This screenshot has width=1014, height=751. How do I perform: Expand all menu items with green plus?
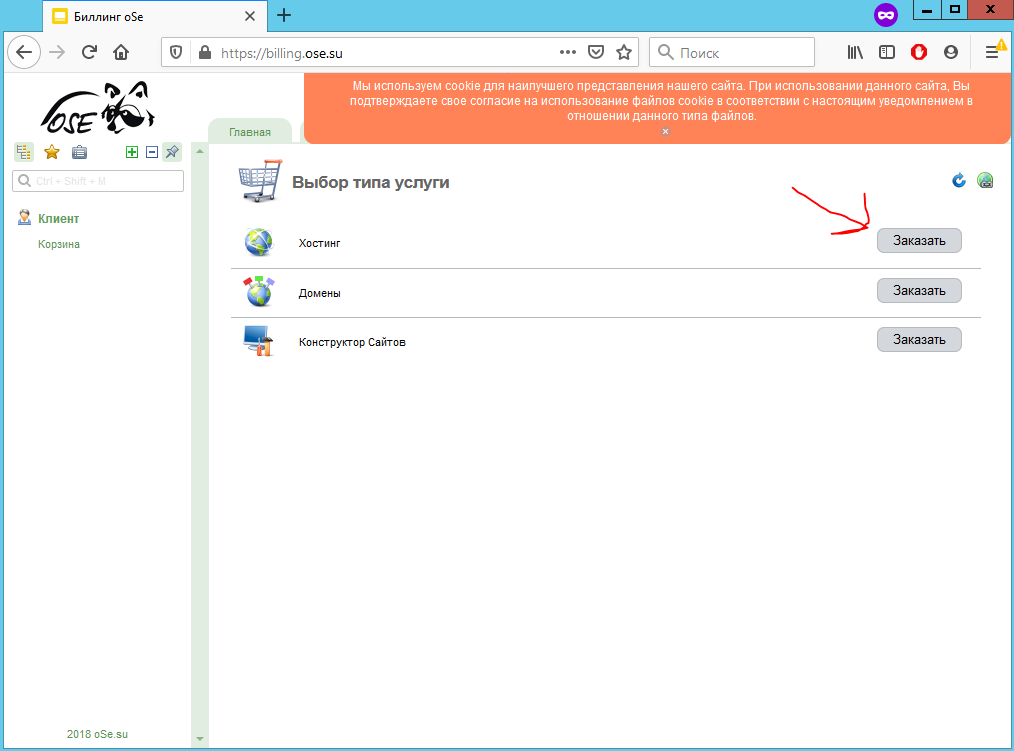point(132,152)
